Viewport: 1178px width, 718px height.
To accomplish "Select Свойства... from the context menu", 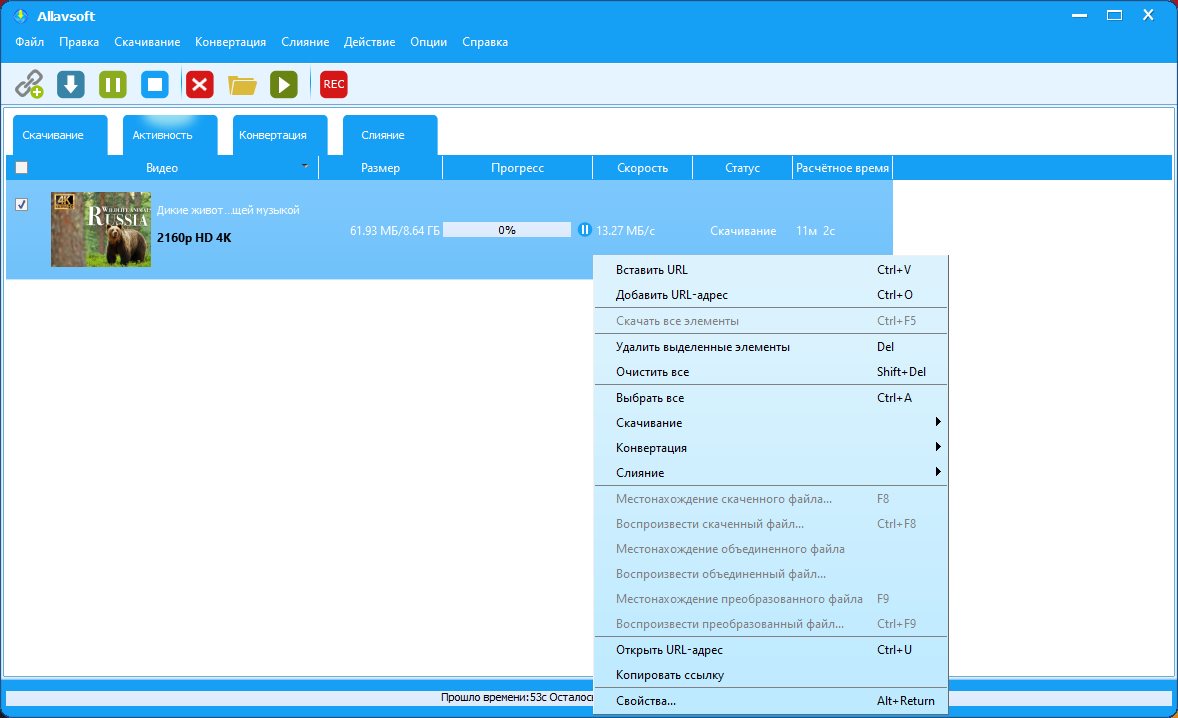I will point(646,701).
